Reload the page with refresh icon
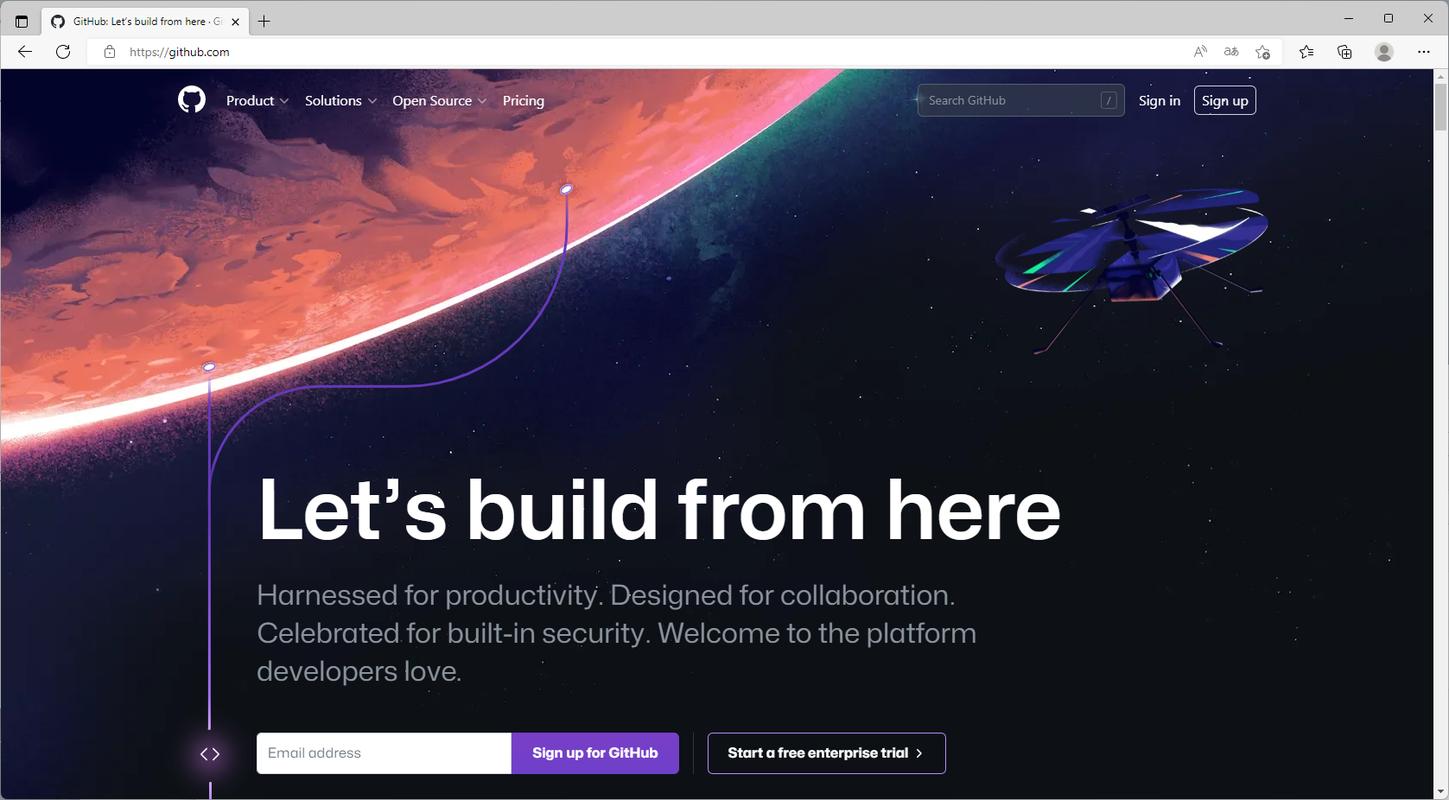 63,52
